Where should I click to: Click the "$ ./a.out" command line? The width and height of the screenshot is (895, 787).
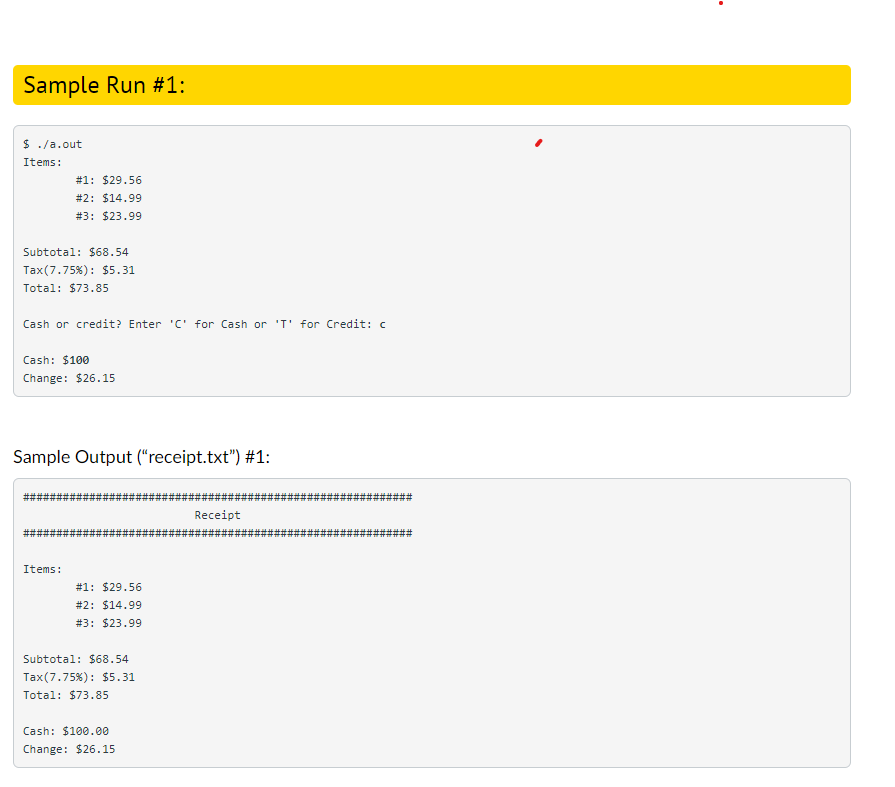(x=53, y=144)
